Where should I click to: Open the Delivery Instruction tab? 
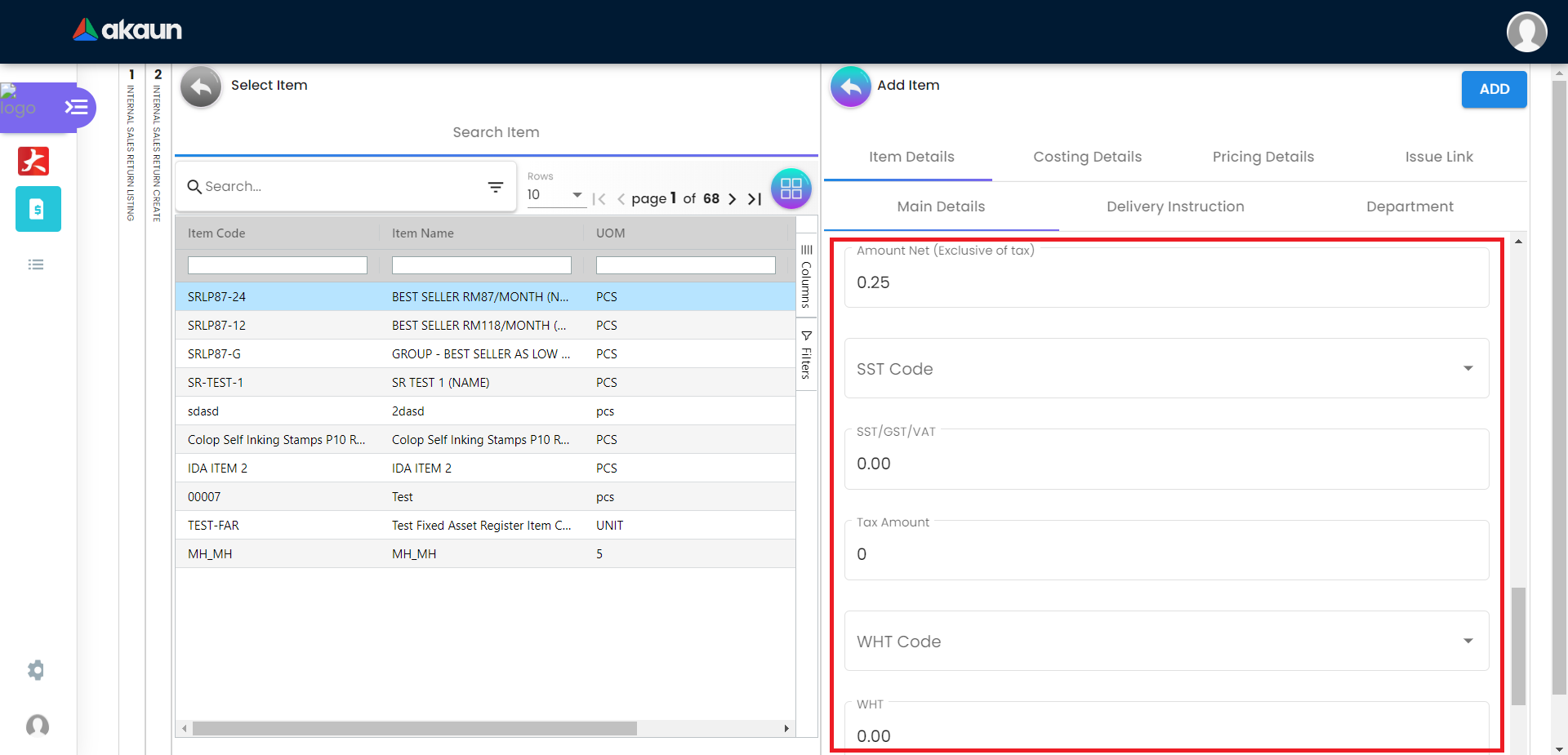pos(1174,207)
